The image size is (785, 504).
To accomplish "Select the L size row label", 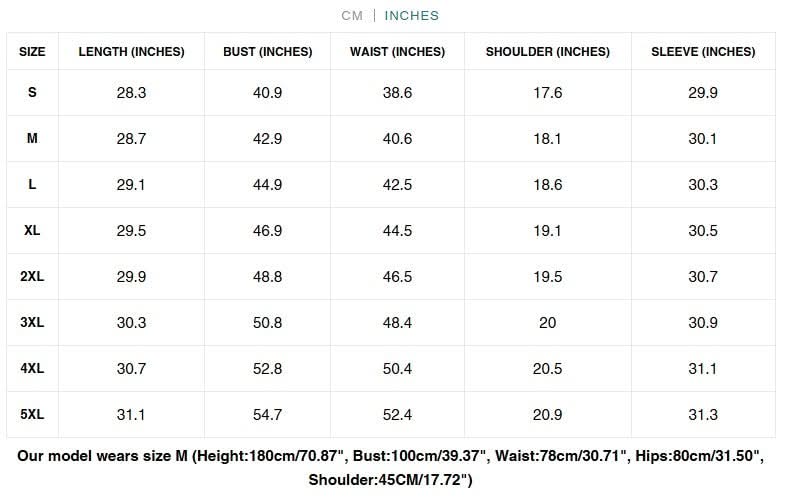I will [x=32, y=185].
